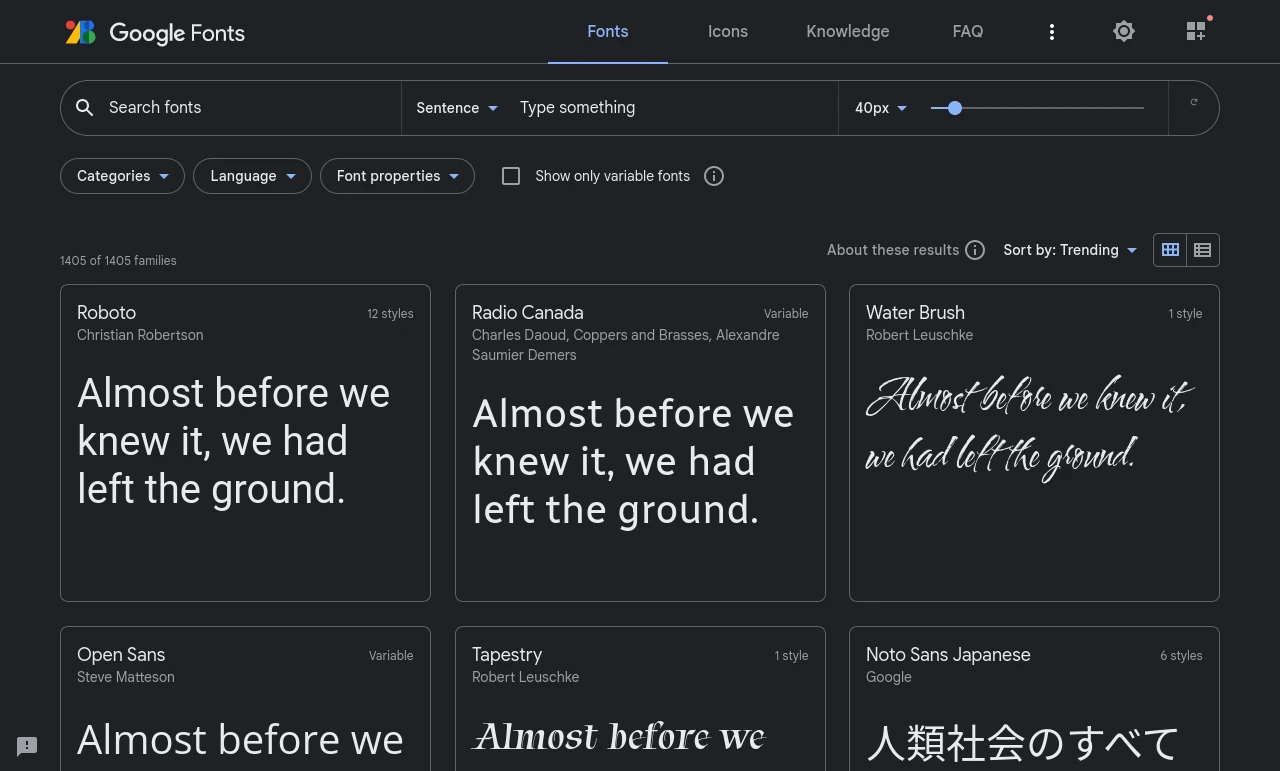Click 'Google' author under Noto Sans Japanese
1280x771 pixels.
click(x=889, y=677)
